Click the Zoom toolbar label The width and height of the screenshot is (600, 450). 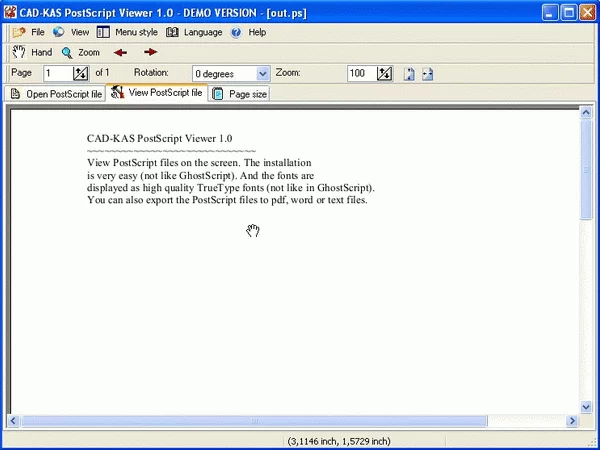click(89, 52)
